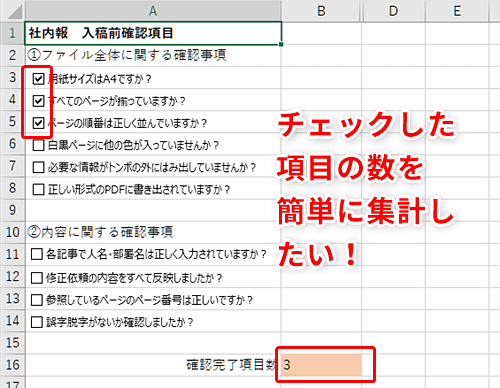500x388 pixels.
Task: Click the orange cell showing 3
Action: (x=321, y=365)
